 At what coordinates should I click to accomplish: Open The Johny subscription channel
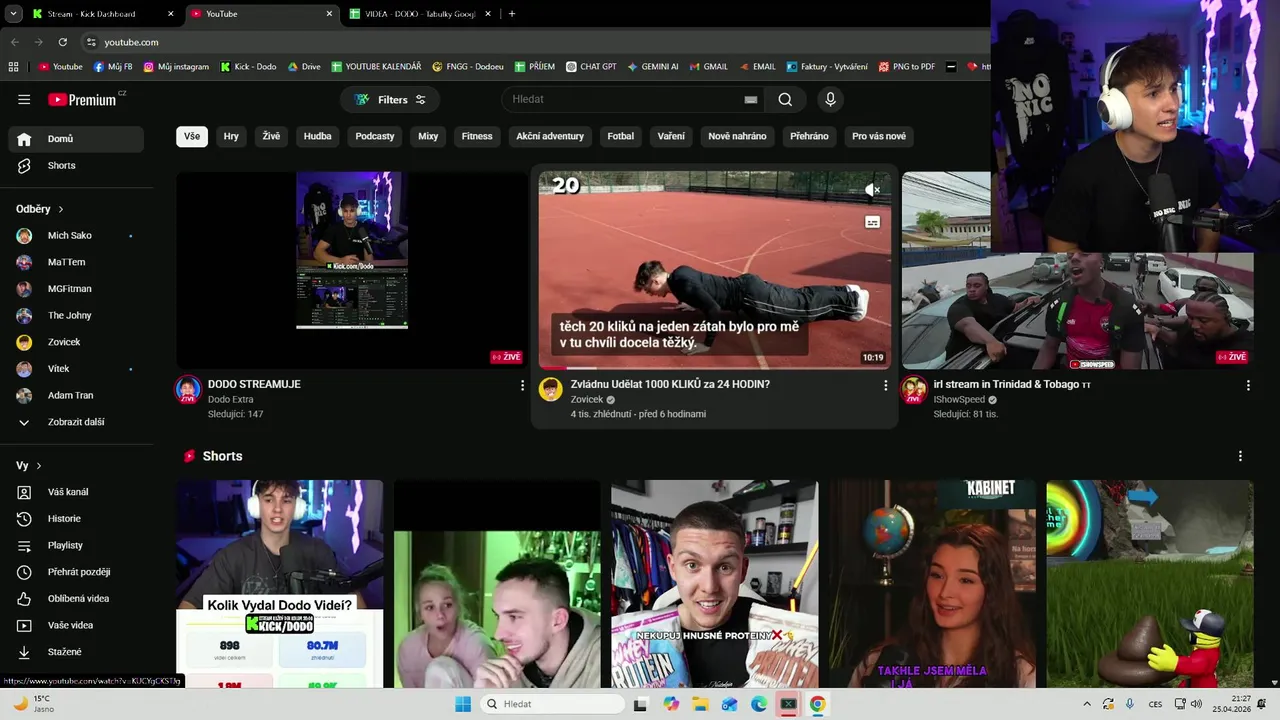(x=76, y=315)
